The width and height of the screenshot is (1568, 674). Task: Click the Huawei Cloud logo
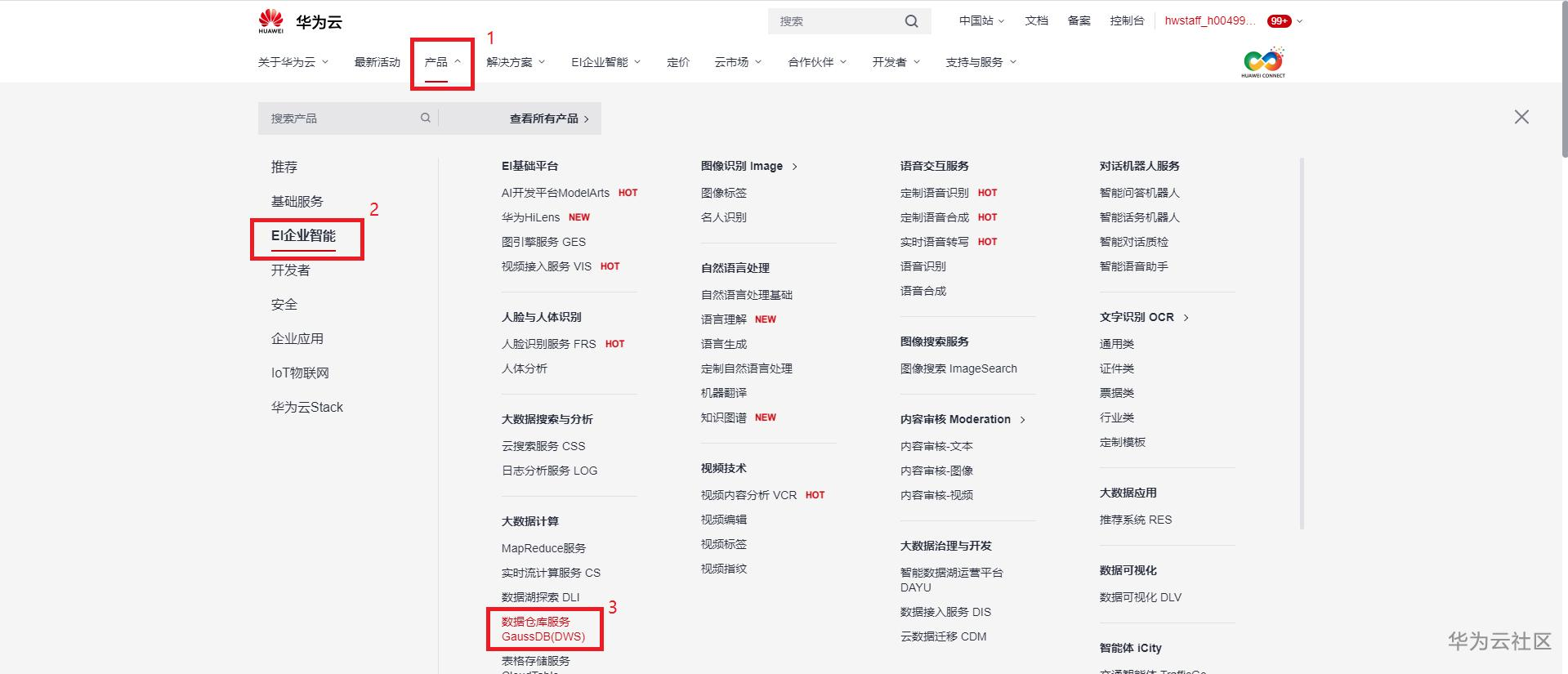pyautogui.click(x=300, y=21)
